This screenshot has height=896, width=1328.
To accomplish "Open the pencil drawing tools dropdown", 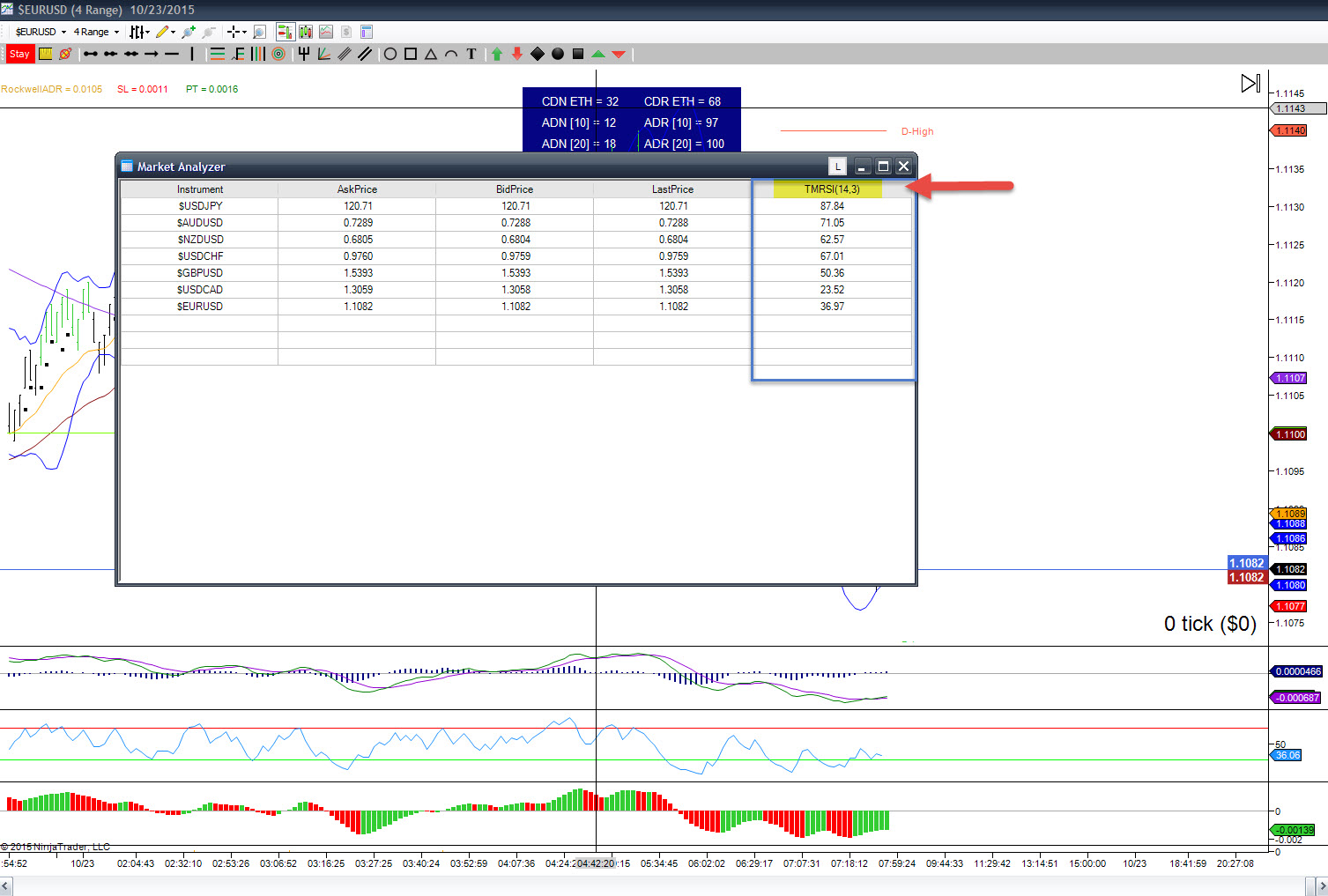I will [x=165, y=32].
